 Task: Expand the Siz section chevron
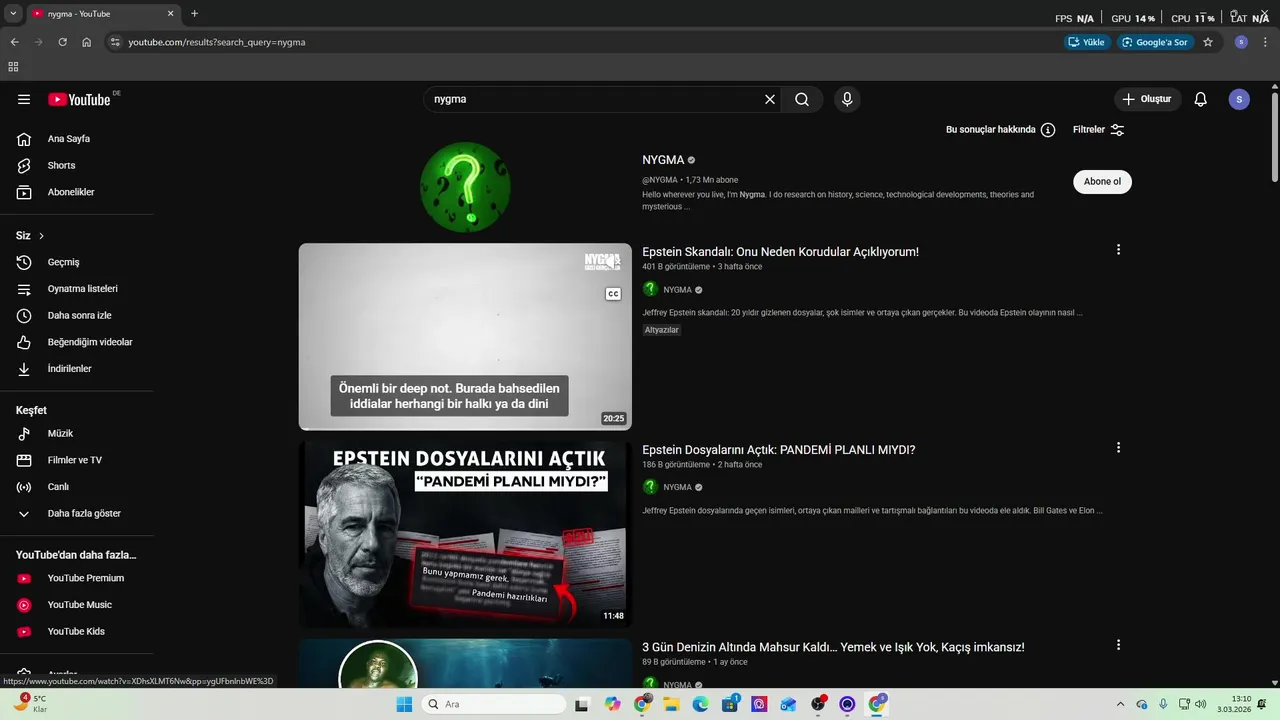click(x=41, y=236)
